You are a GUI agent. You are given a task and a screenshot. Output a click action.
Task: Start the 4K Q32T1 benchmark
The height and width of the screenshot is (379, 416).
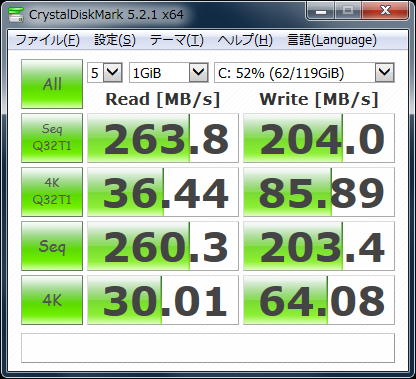(x=52, y=192)
